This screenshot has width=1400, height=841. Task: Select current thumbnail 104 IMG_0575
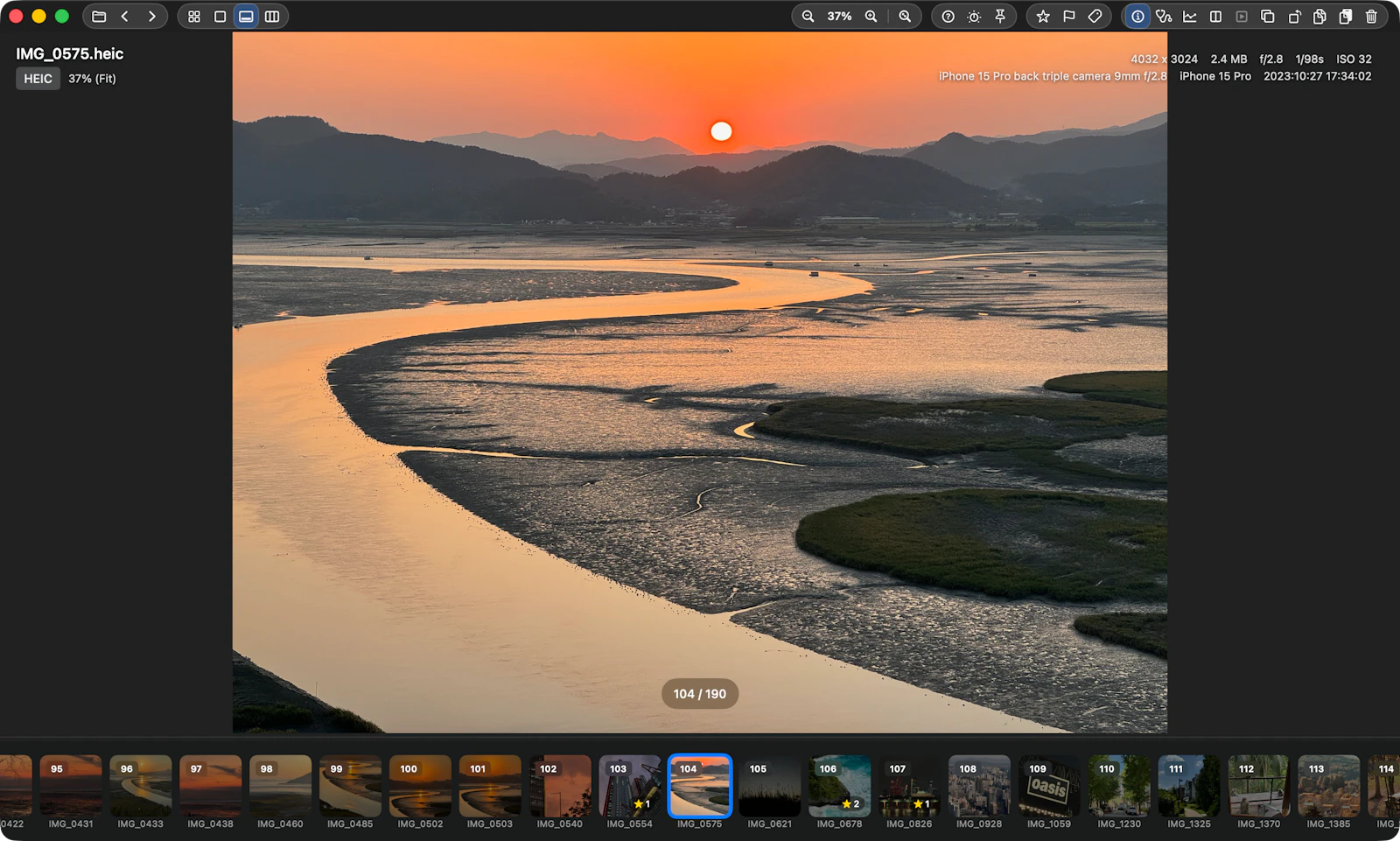pyautogui.click(x=700, y=787)
